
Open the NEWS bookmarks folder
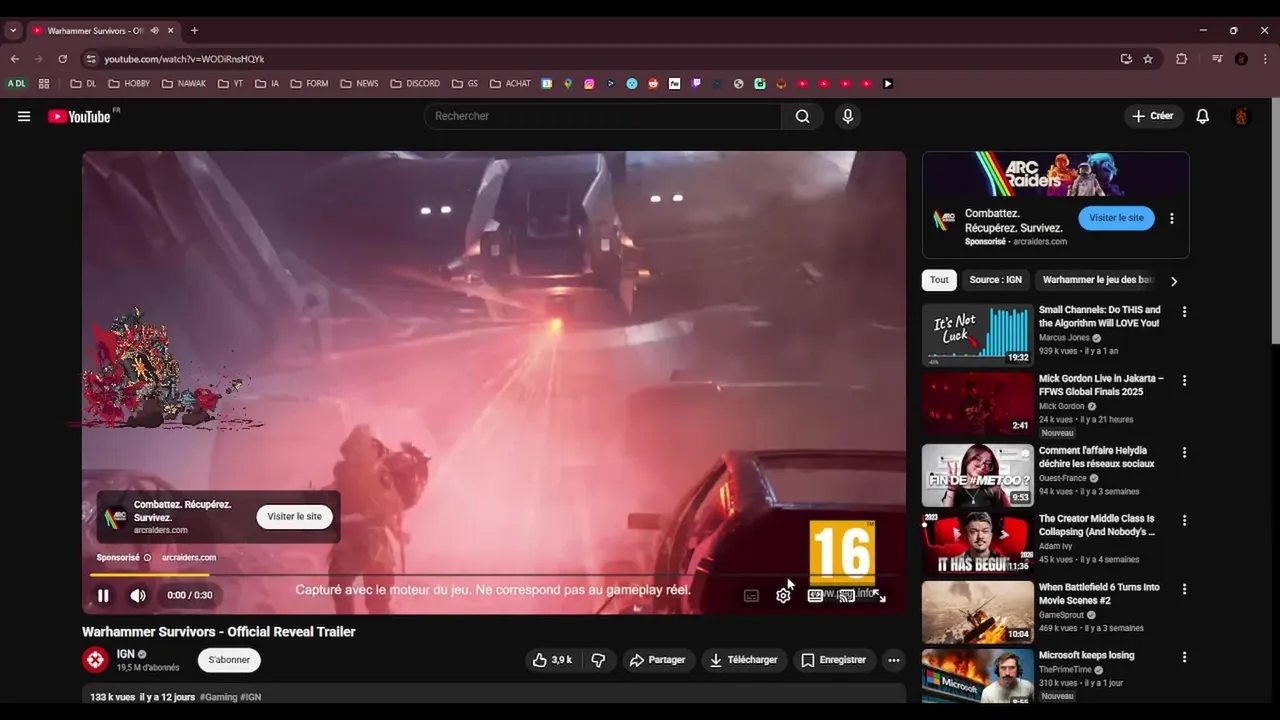[x=360, y=84]
